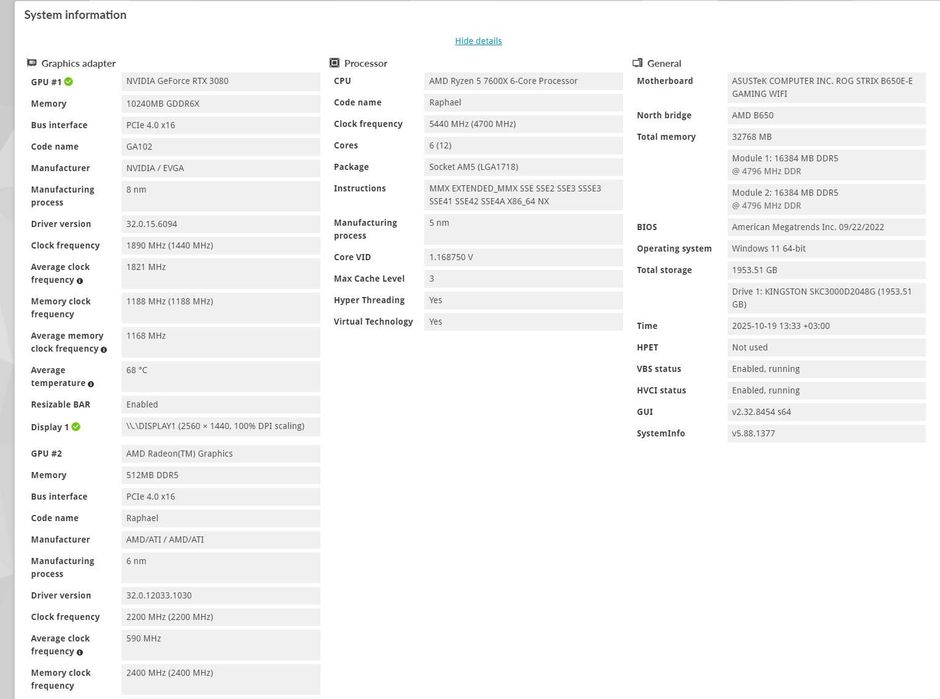Click the American Megatrends Inc. BIOS value
The image size is (940, 699).
826,227
